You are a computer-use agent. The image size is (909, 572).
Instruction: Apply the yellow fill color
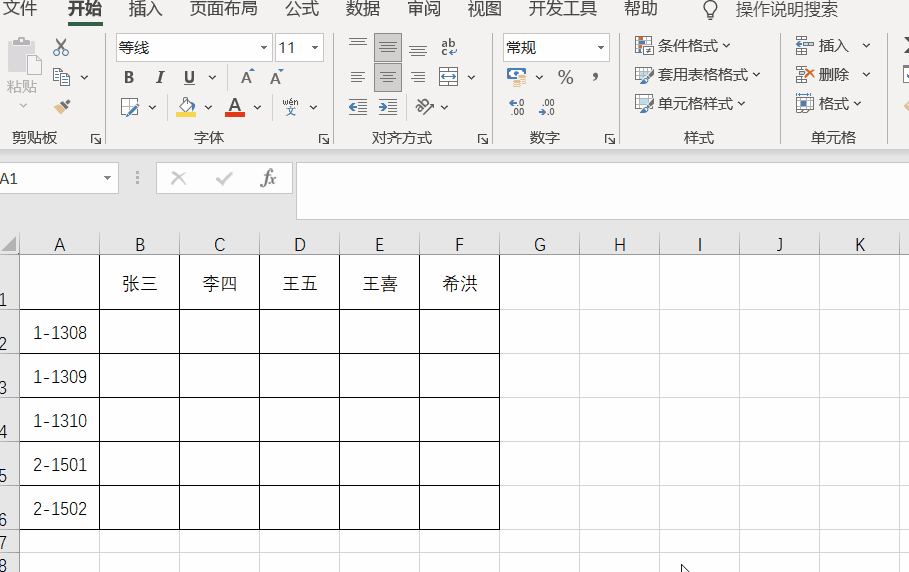(x=186, y=107)
